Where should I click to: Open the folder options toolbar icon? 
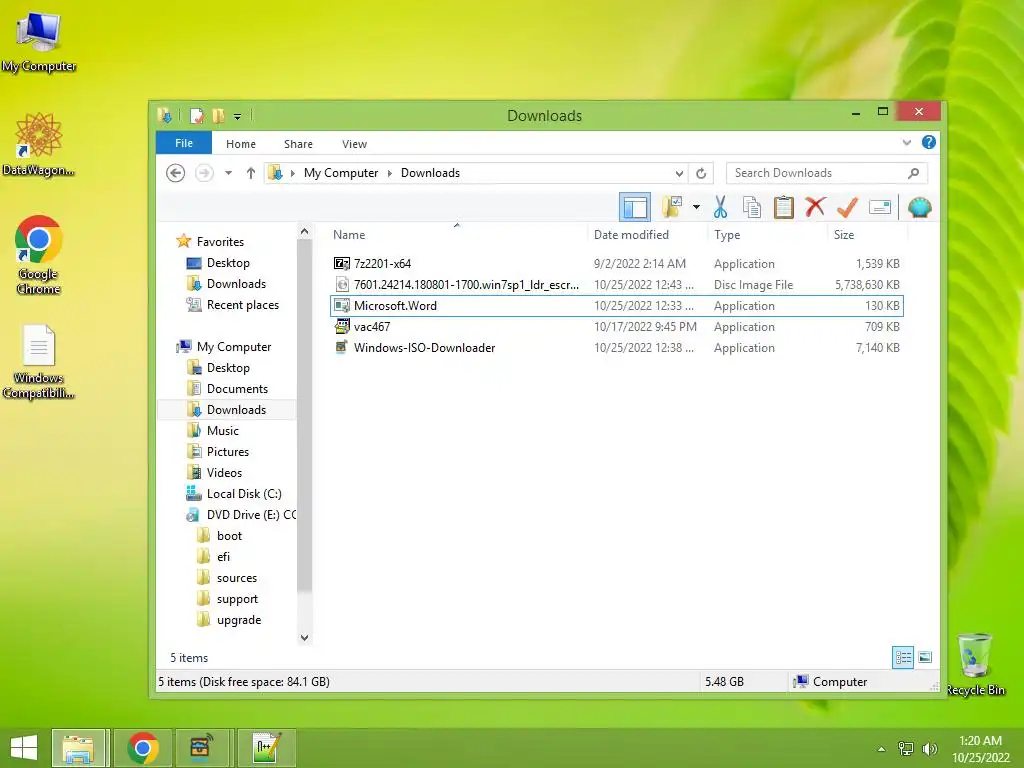(672, 208)
